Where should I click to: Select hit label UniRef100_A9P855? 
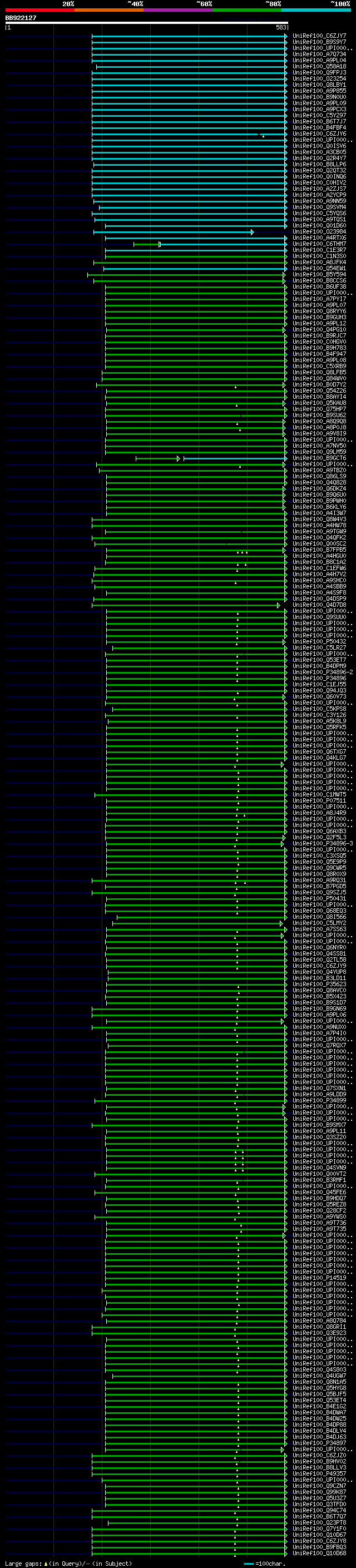point(319,91)
